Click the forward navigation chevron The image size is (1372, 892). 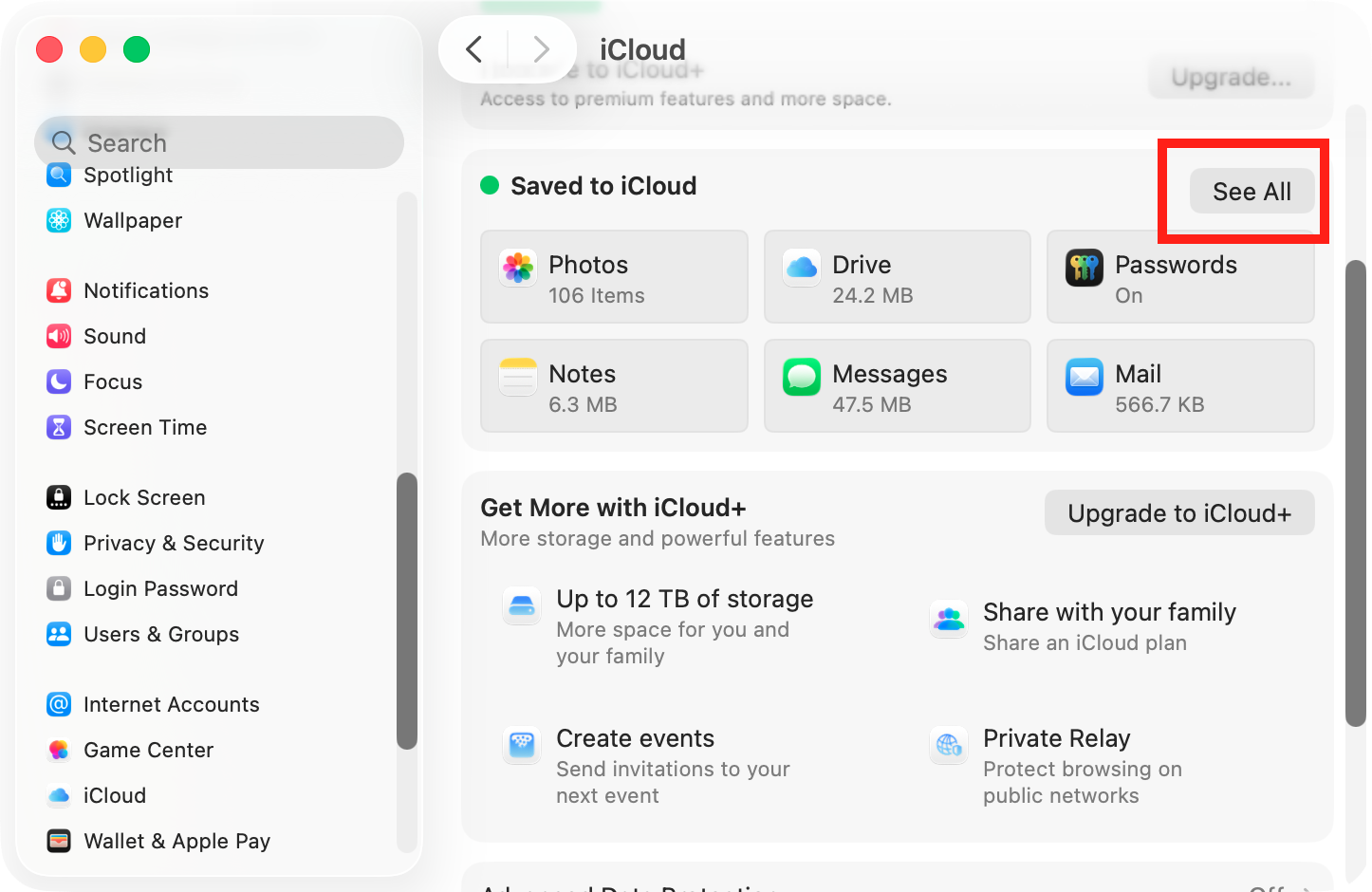click(x=540, y=48)
